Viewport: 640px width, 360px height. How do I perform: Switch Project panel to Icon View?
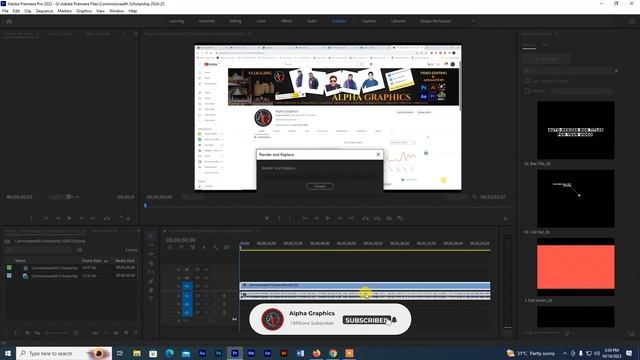coord(27,333)
